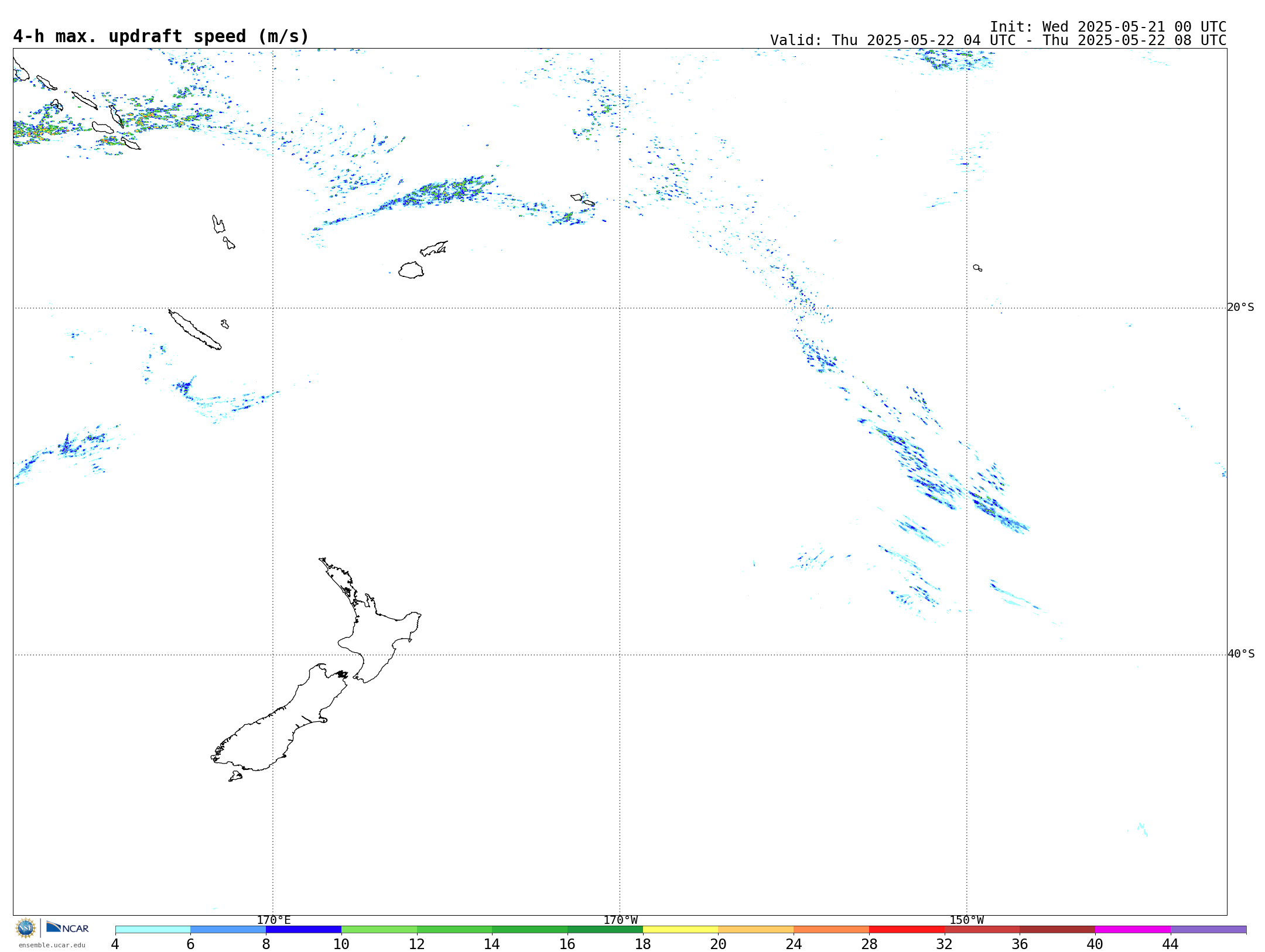The image size is (1265, 952).
Task: Select the light blue 6–8 colorbar segment
Action: 228,930
